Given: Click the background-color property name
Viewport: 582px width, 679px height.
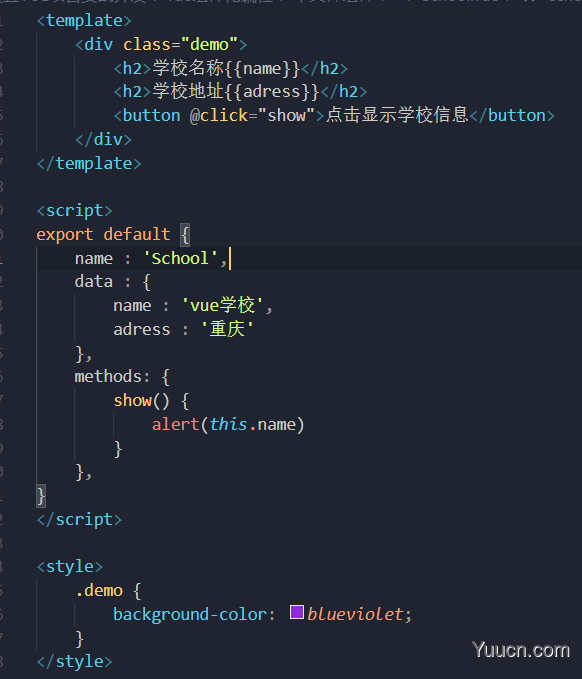Looking at the screenshot, I should point(190,614).
